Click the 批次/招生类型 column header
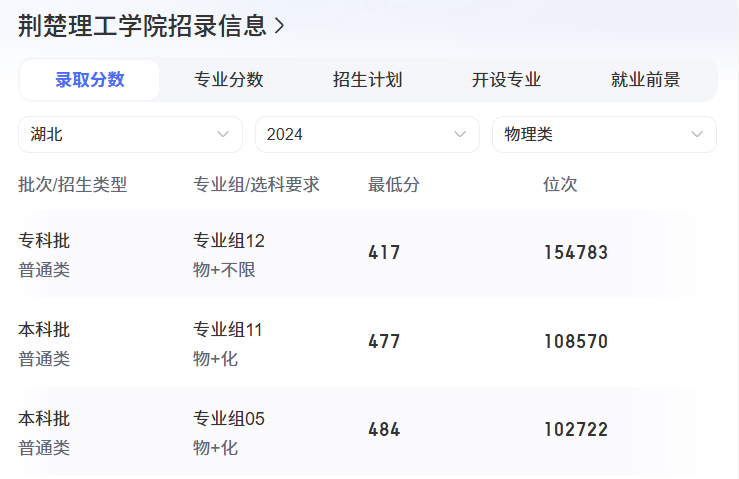Image resolution: width=739 pixels, height=479 pixels. point(73,184)
